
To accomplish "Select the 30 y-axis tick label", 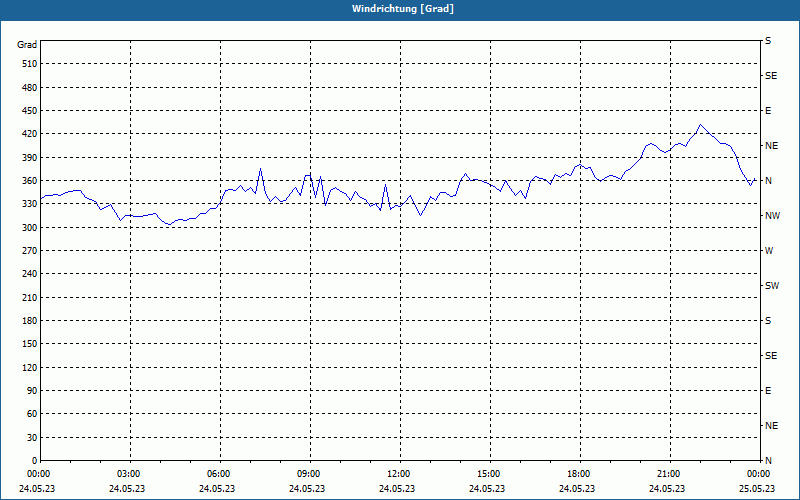I will pyautogui.click(x=32, y=438).
